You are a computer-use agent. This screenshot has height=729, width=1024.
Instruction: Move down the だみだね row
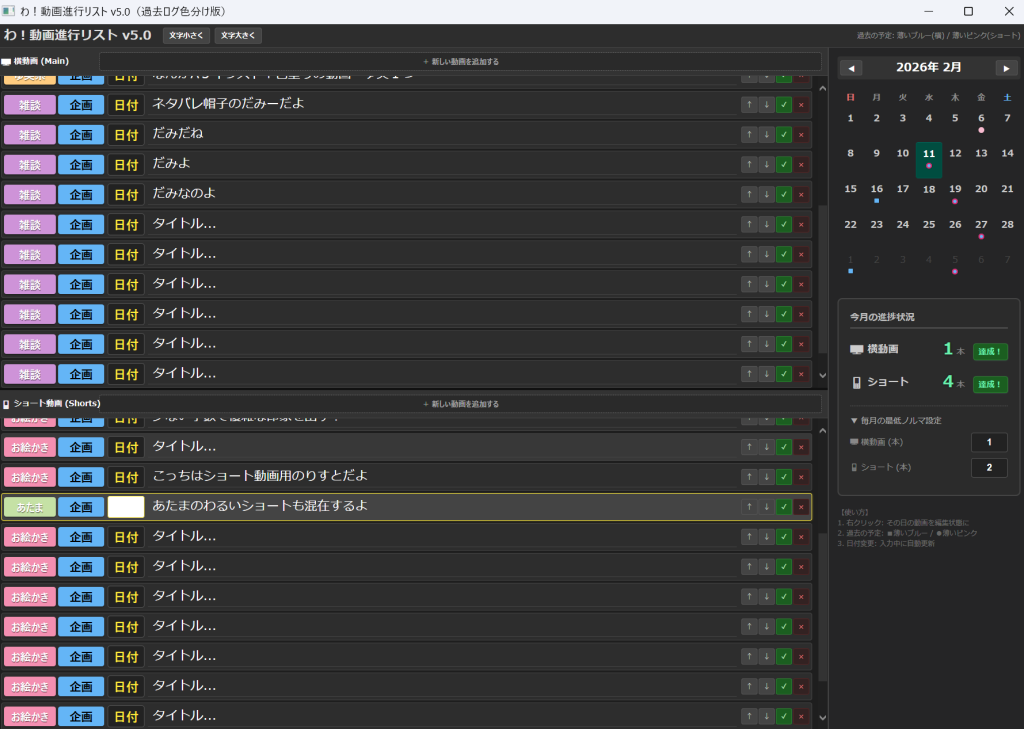click(x=766, y=134)
